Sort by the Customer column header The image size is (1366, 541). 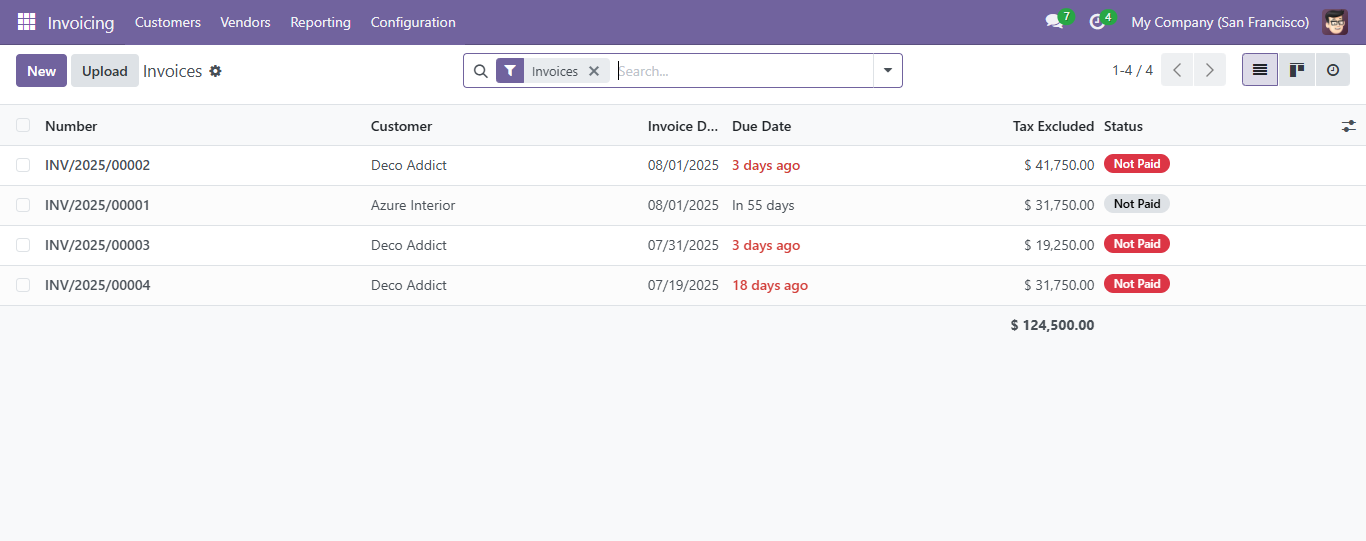pyautogui.click(x=401, y=126)
